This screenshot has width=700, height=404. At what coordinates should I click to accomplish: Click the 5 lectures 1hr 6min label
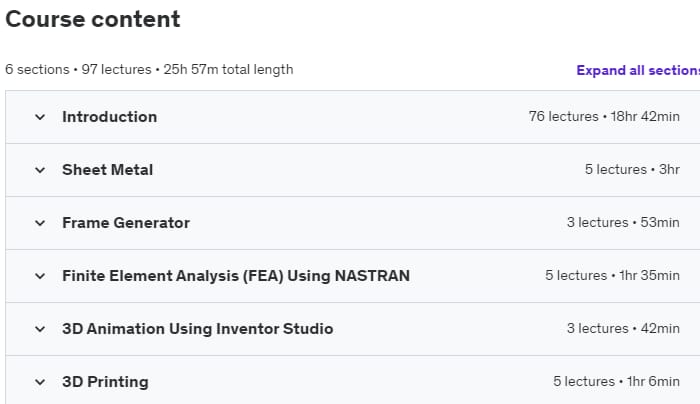click(616, 382)
